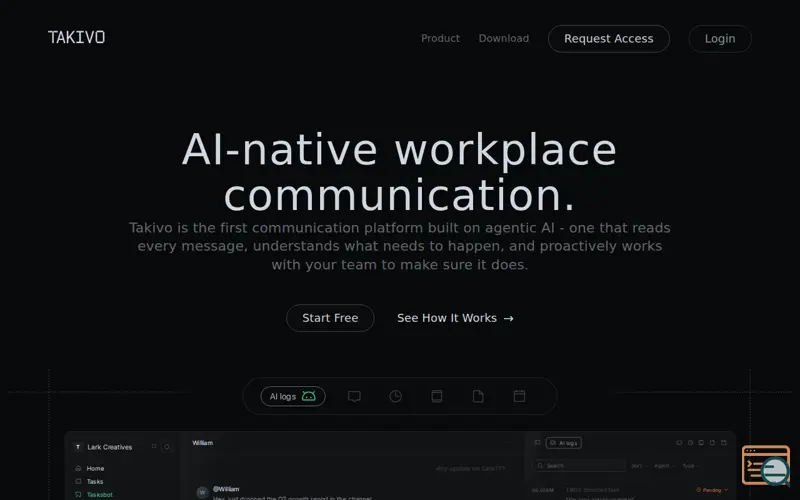Click the clock icon in preview panel header
This screenshot has height=500, width=800.
pyautogui.click(x=690, y=443)
